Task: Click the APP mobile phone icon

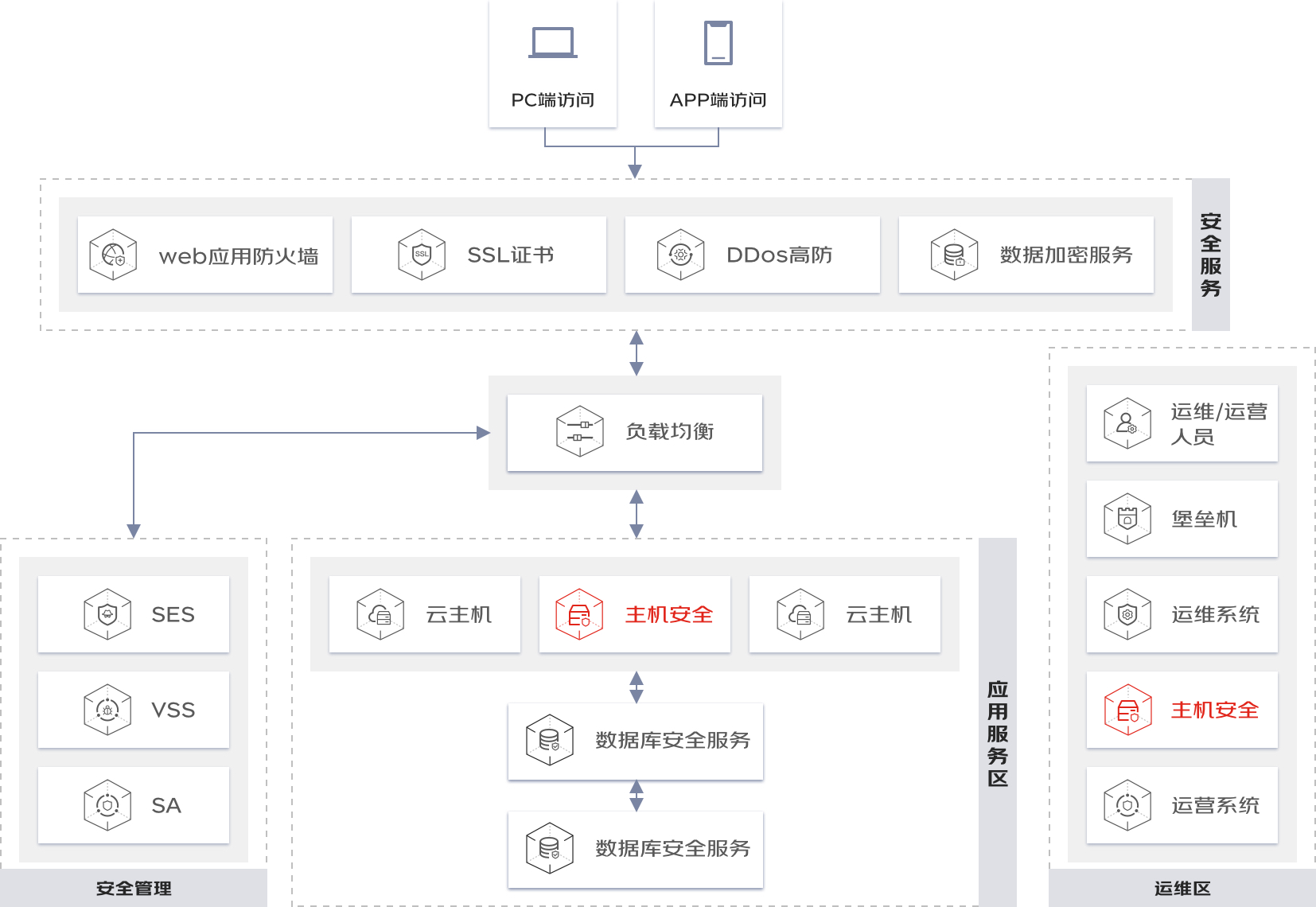Action: [x=718, y=43]
